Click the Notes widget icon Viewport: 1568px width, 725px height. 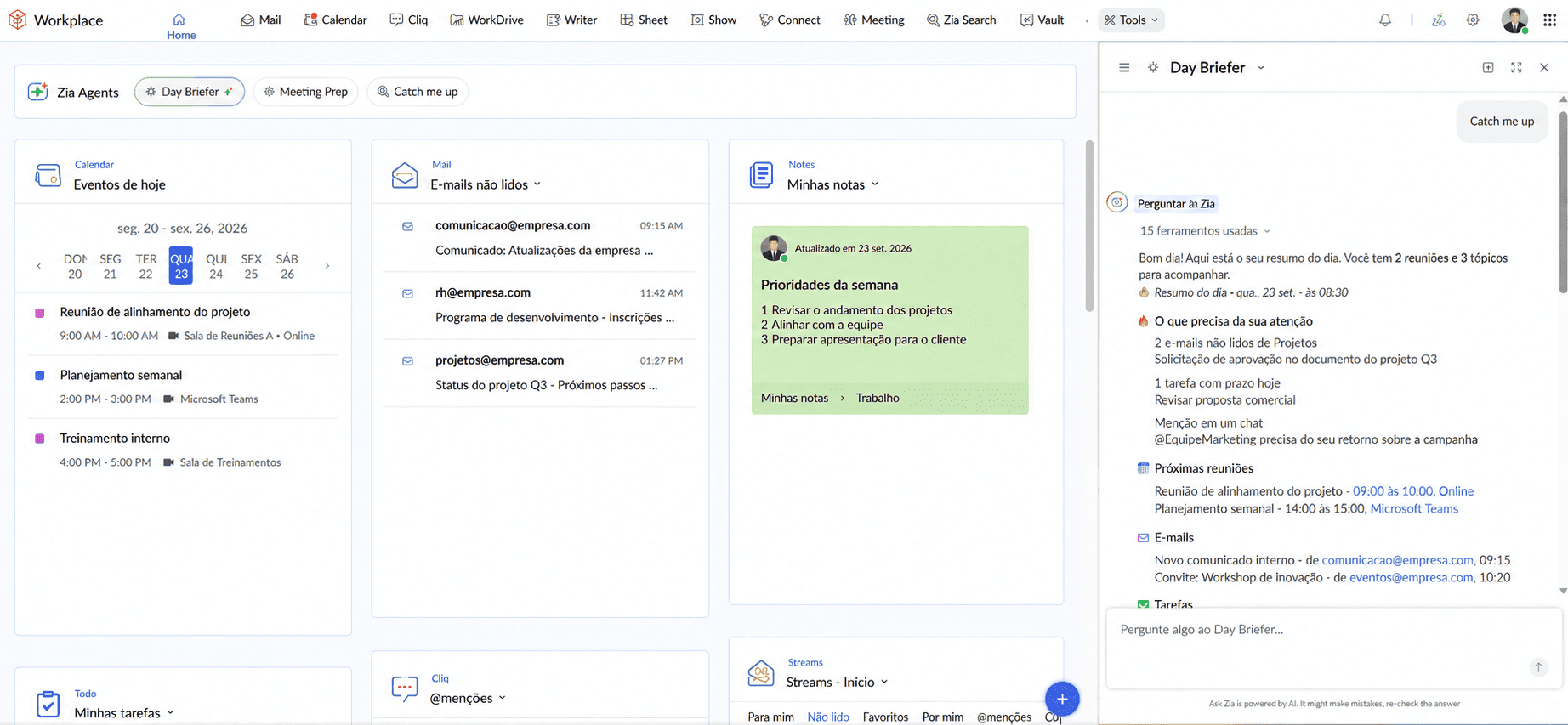coord(761,175)
